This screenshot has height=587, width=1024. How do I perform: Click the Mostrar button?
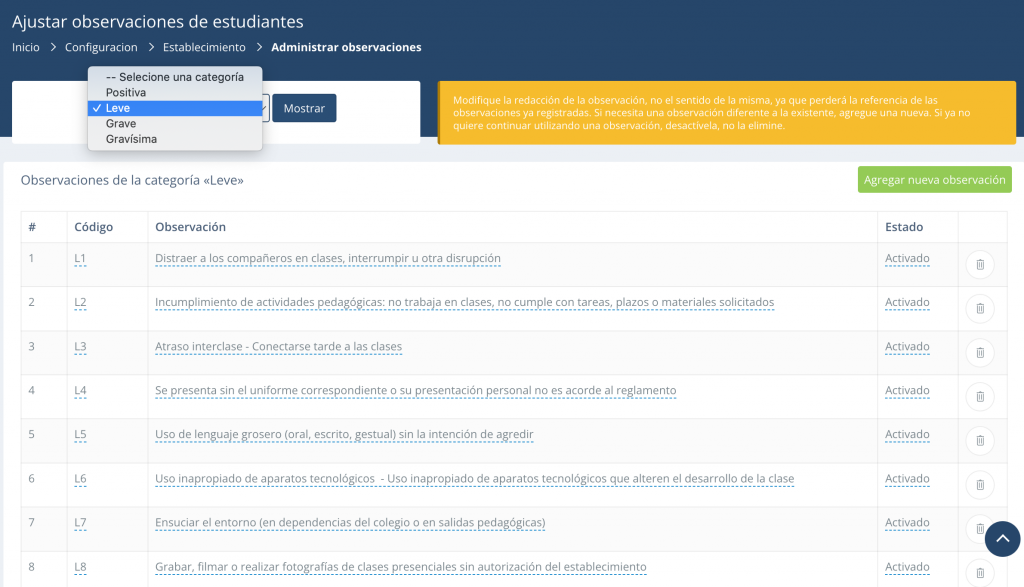(304, 108)
